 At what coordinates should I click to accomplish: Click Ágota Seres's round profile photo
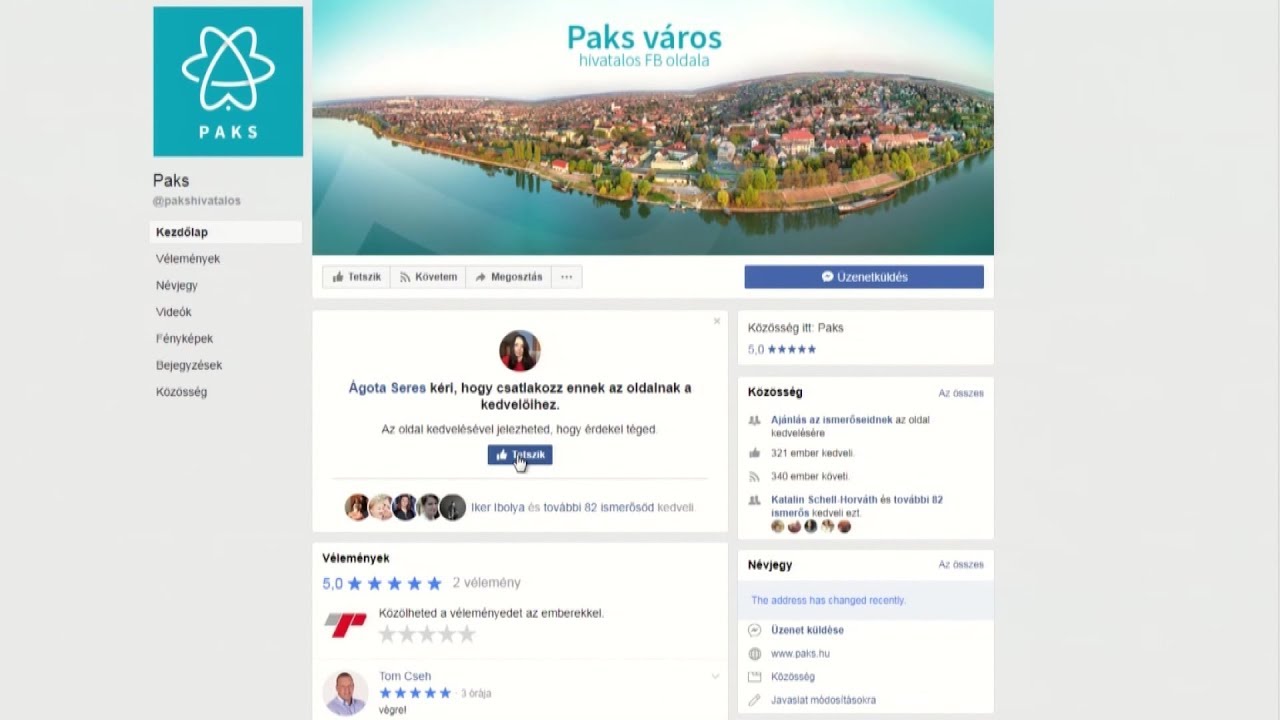(x=519, y=351)
